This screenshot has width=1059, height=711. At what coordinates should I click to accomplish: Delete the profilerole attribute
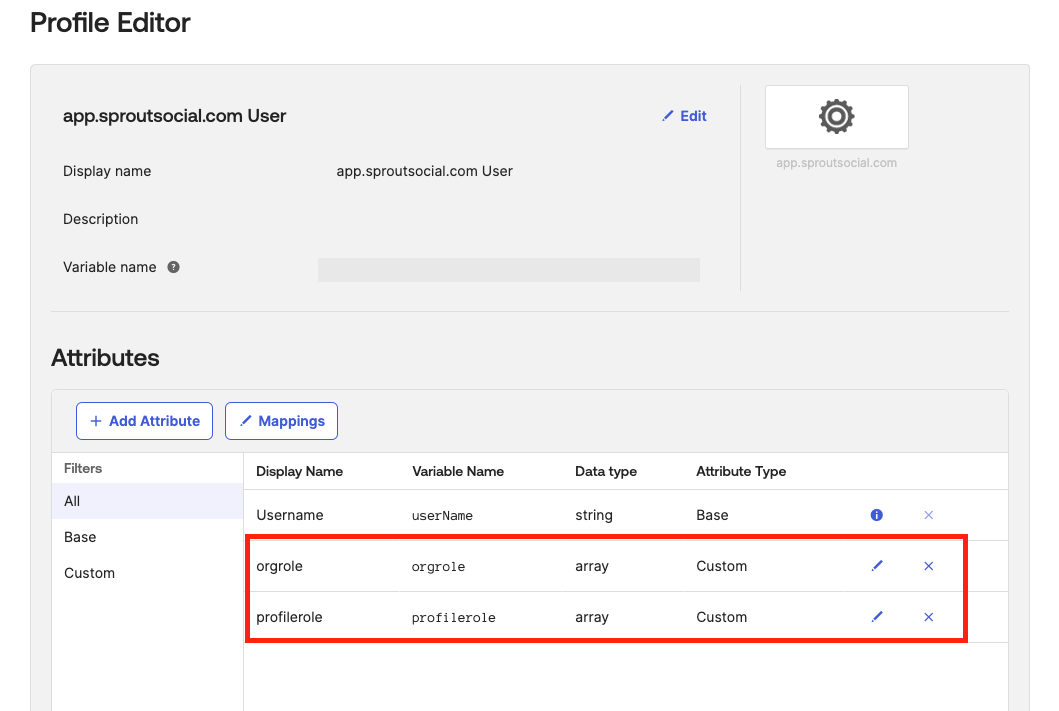point(929,616)
